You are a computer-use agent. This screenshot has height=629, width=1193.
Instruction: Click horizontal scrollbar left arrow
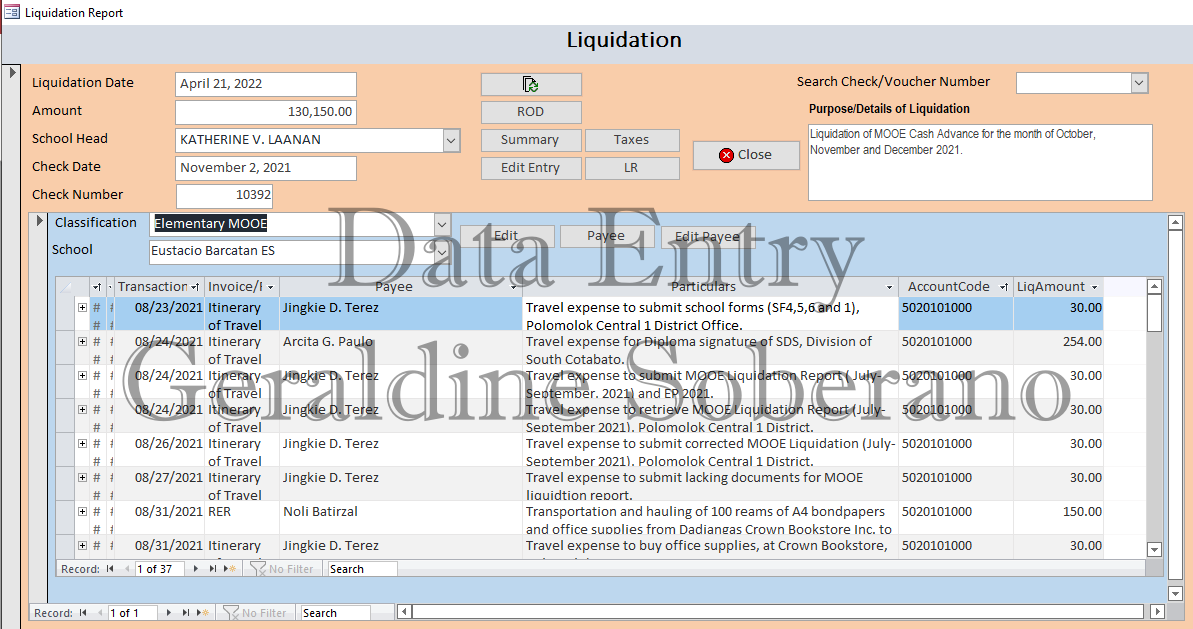click(x=405, y=612)
